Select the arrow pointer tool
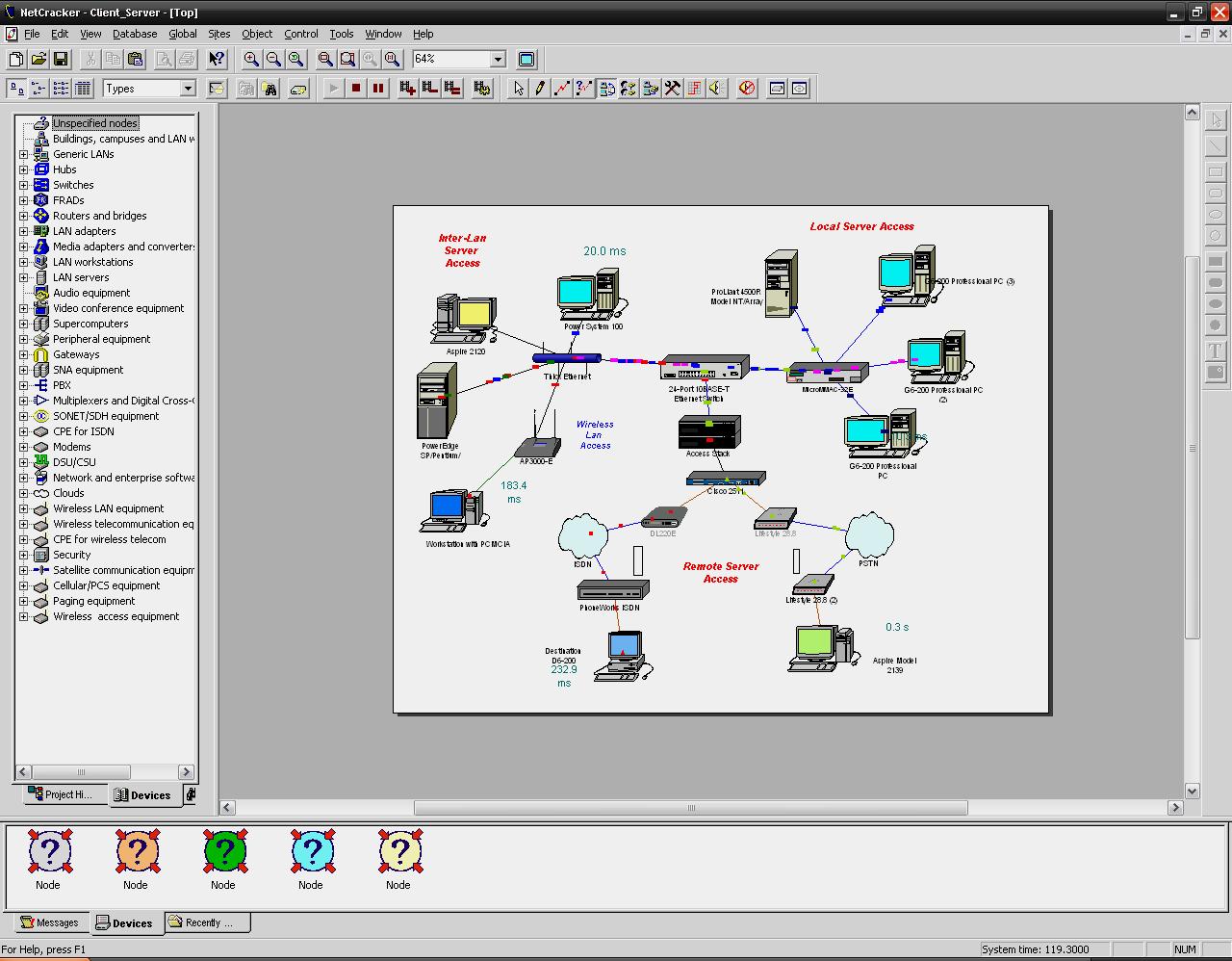 pyautogui.click(x=519, y=89)
